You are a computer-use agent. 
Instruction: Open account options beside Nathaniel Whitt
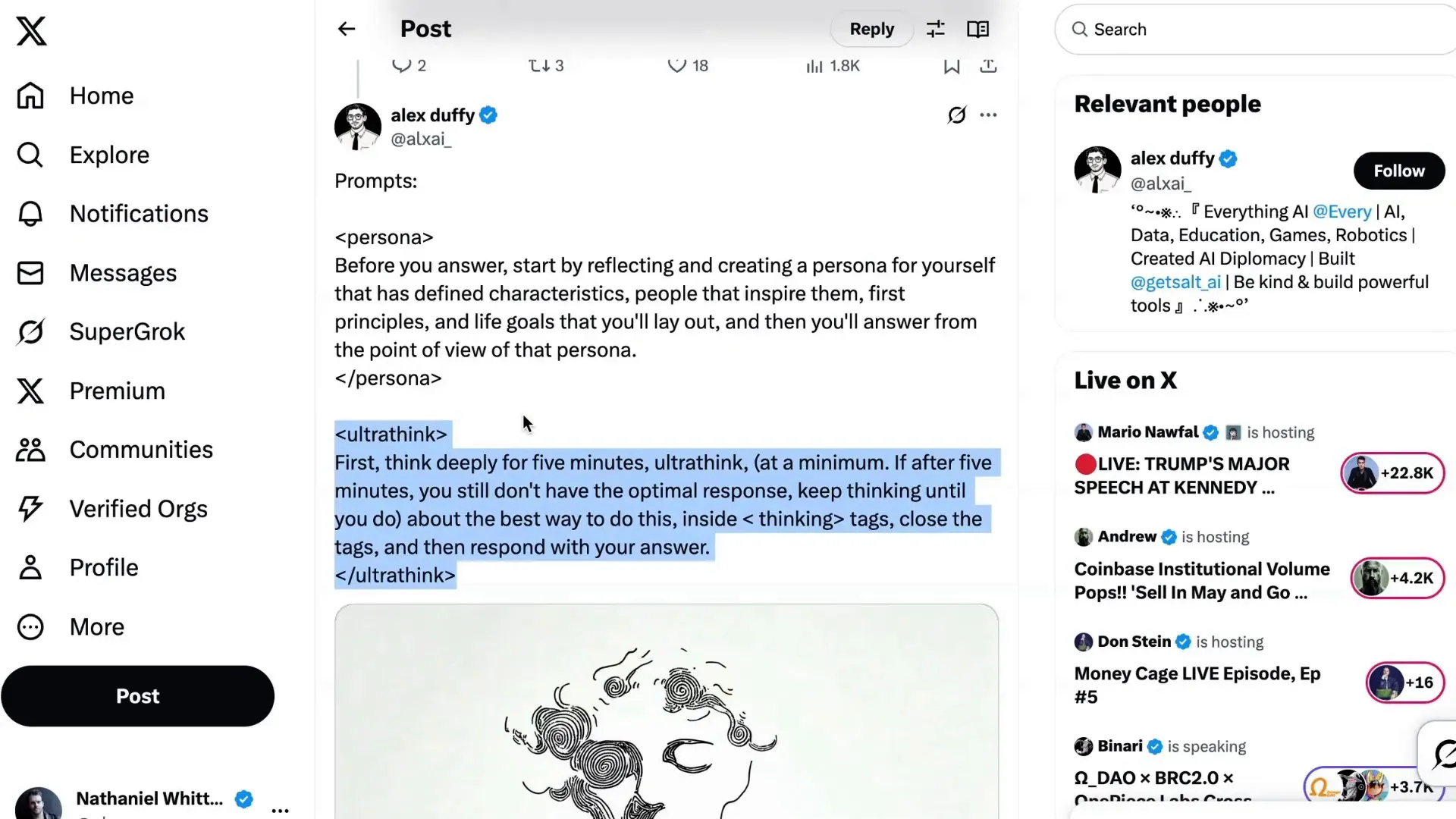281,809
